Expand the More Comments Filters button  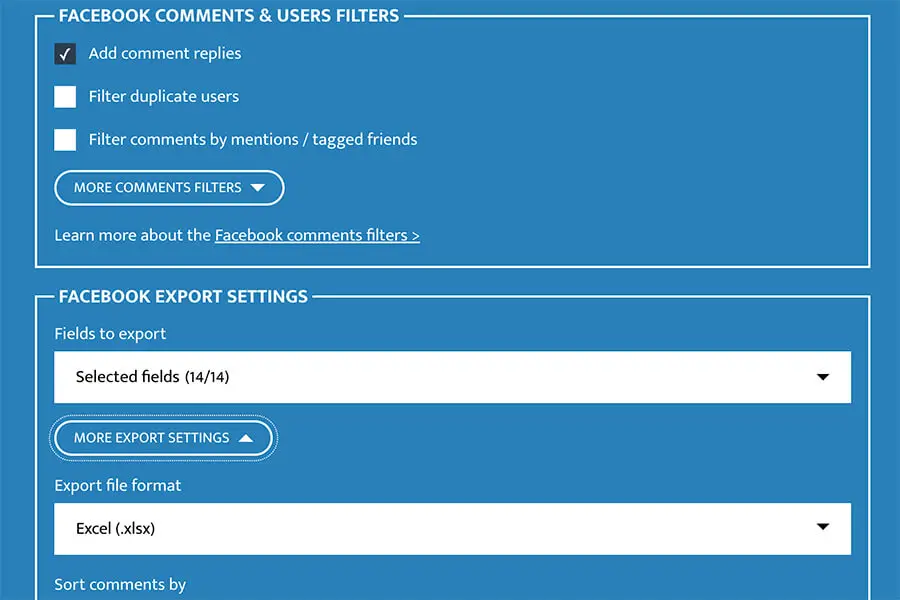pyautogui.click(x=169, y=188)
